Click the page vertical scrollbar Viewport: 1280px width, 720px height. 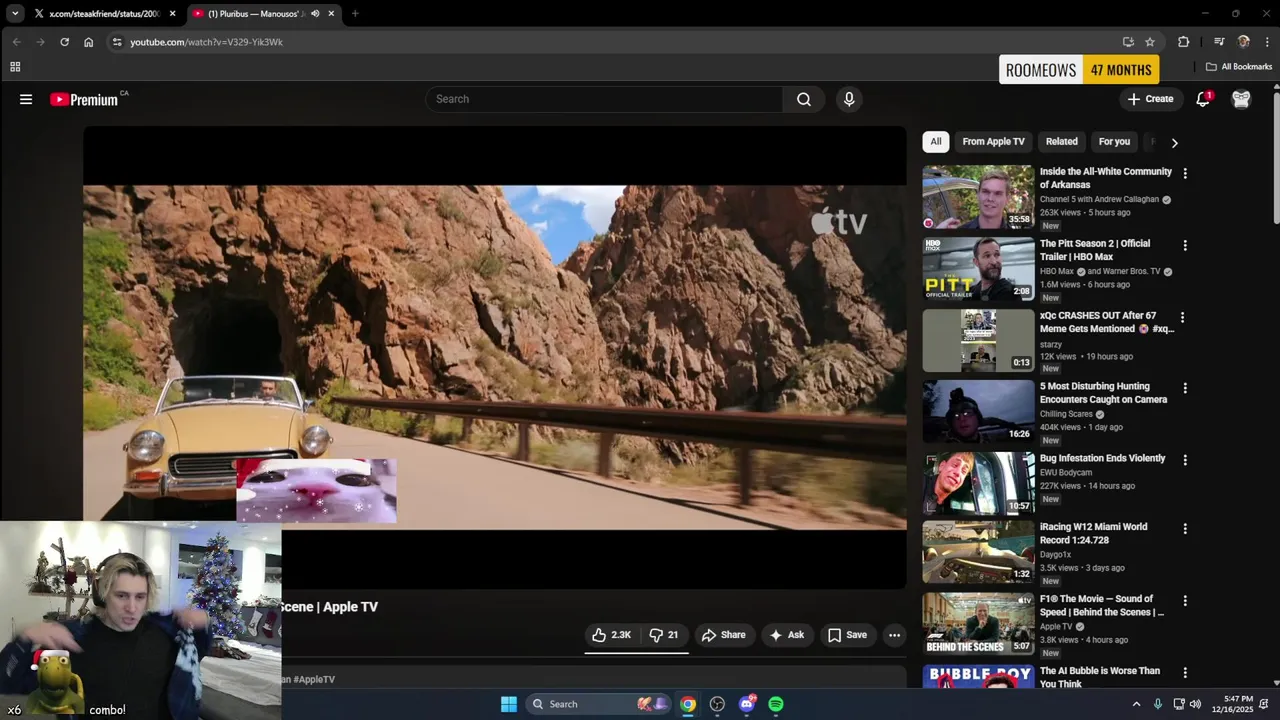[x=1276, y=156]
